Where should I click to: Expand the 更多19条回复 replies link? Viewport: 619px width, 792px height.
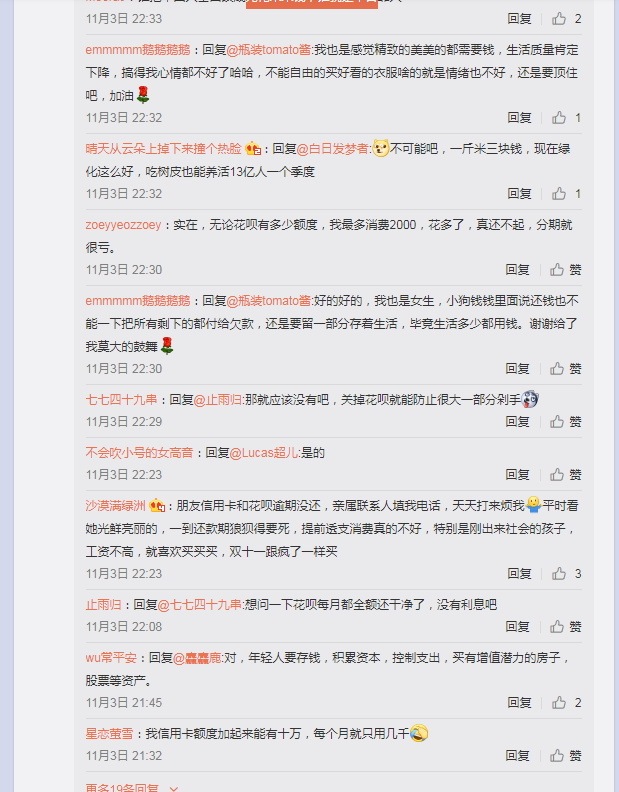click(x=131, y=787)
